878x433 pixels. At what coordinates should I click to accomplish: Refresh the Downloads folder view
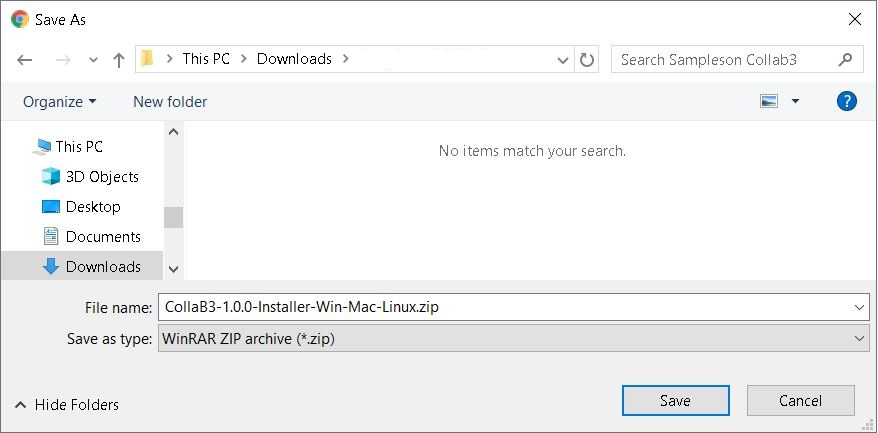click(x=587, y=59)
